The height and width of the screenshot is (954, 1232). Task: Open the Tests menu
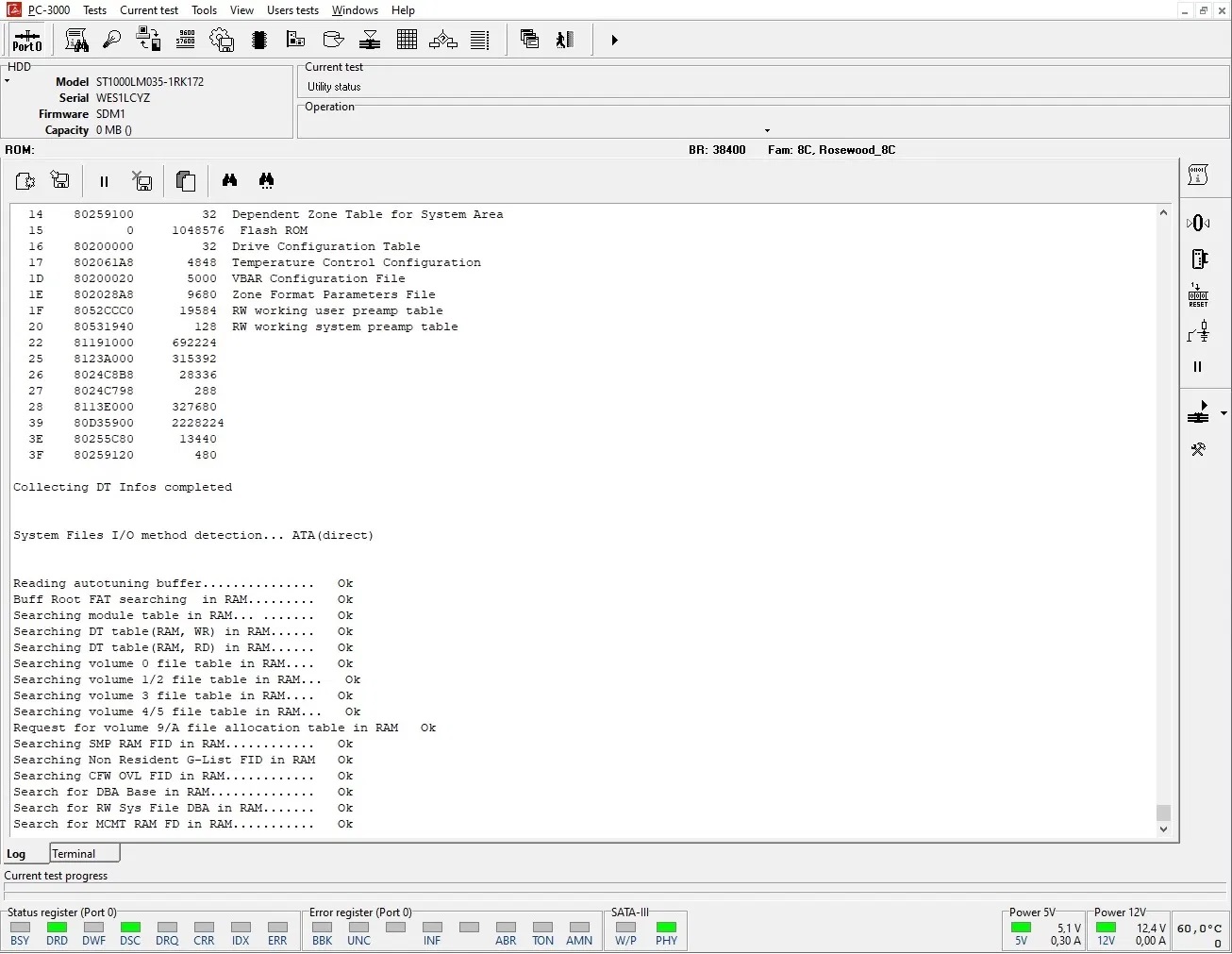click(94, 10)
